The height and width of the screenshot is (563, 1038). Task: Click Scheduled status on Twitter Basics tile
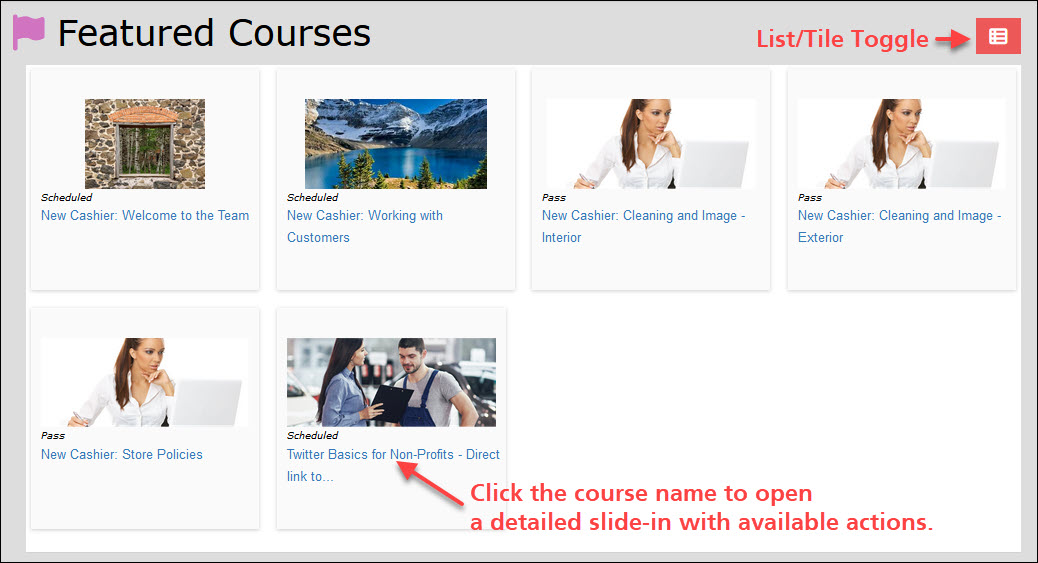click(x=312, y=436)
